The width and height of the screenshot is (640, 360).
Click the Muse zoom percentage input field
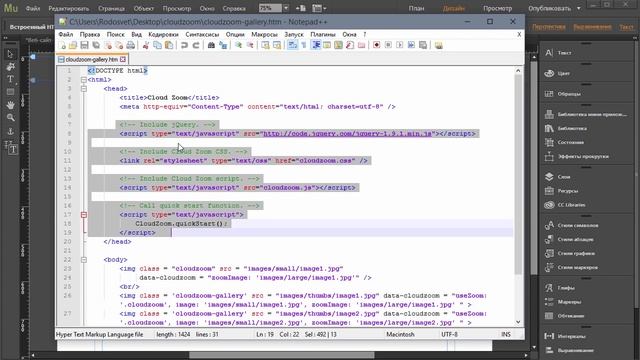[270, 8]
